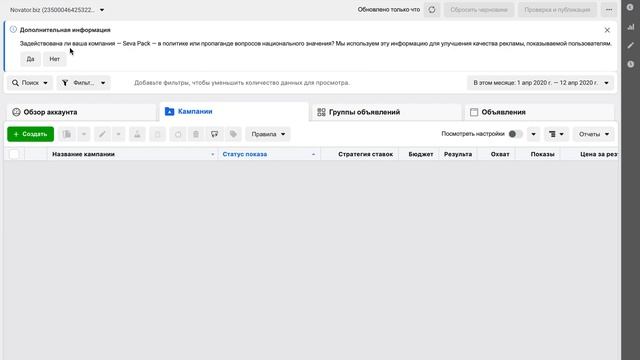This screenshot has width=640, height=360.
Task: Open the dropdown arrow next to settings toggle
Action: (533, 134)
